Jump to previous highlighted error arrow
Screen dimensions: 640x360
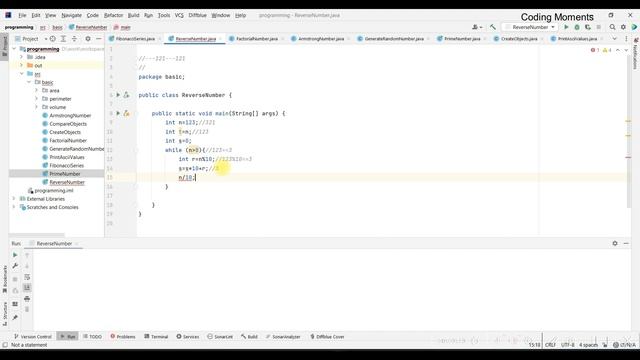coord(618,50)
